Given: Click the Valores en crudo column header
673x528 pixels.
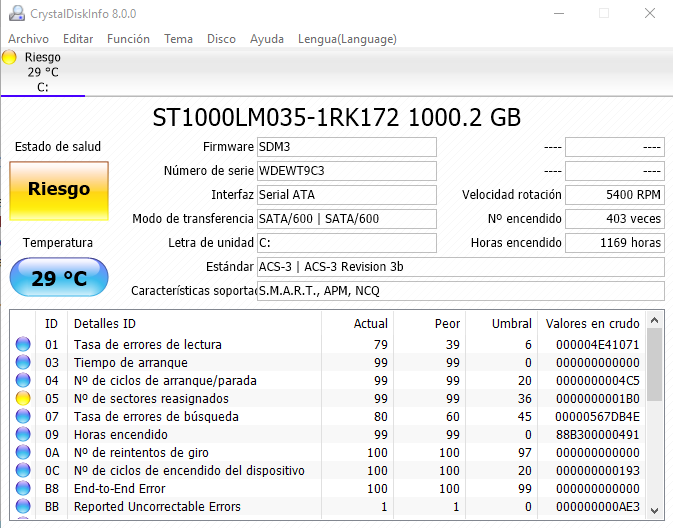Looking at the screenshot, I should pos(592,324).
